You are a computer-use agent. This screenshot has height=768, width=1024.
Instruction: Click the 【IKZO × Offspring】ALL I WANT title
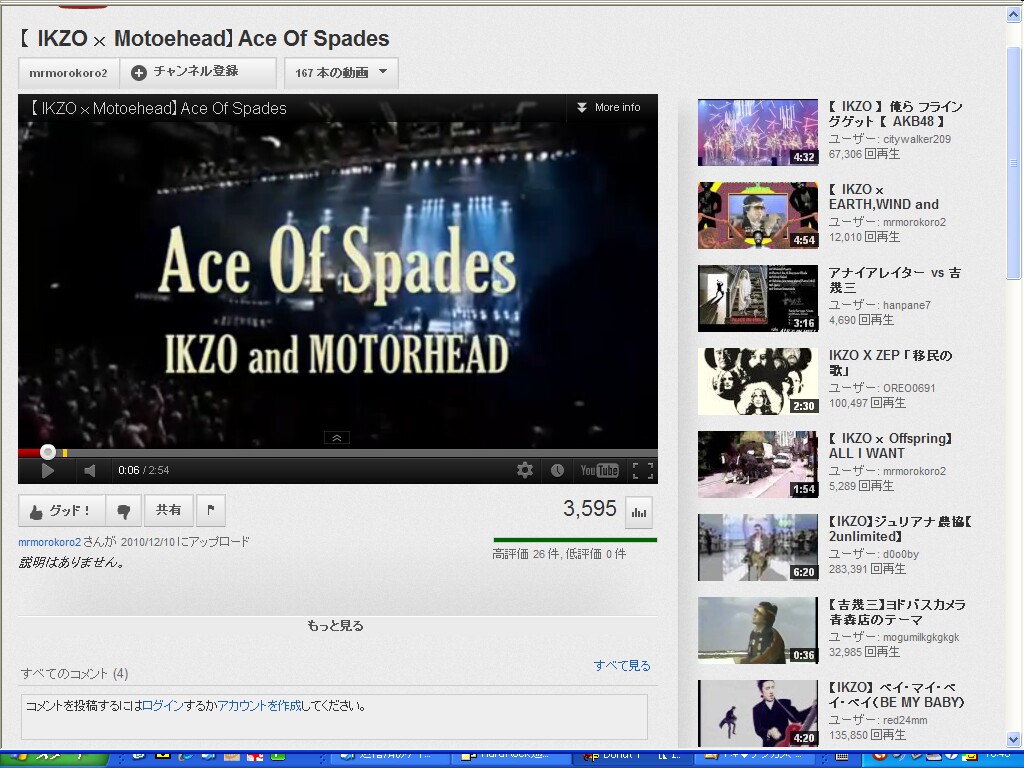tap(891, 445)
